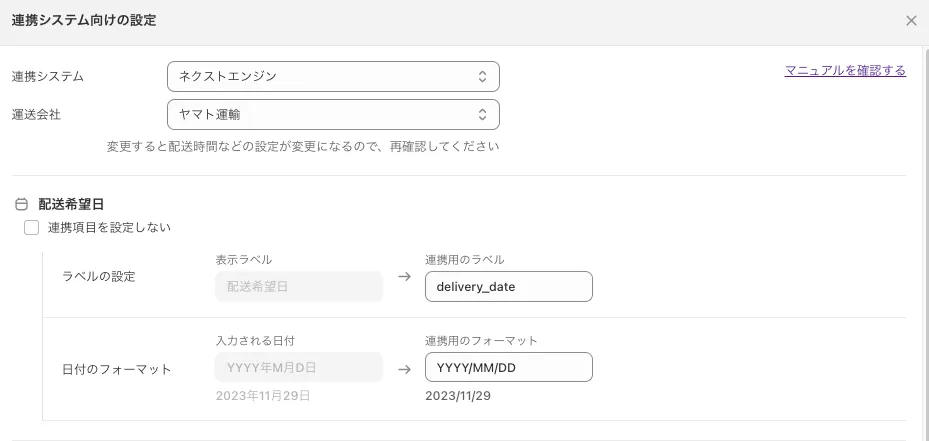Click the arrow icon in ラベルの設定 row

tap(404, 277)
